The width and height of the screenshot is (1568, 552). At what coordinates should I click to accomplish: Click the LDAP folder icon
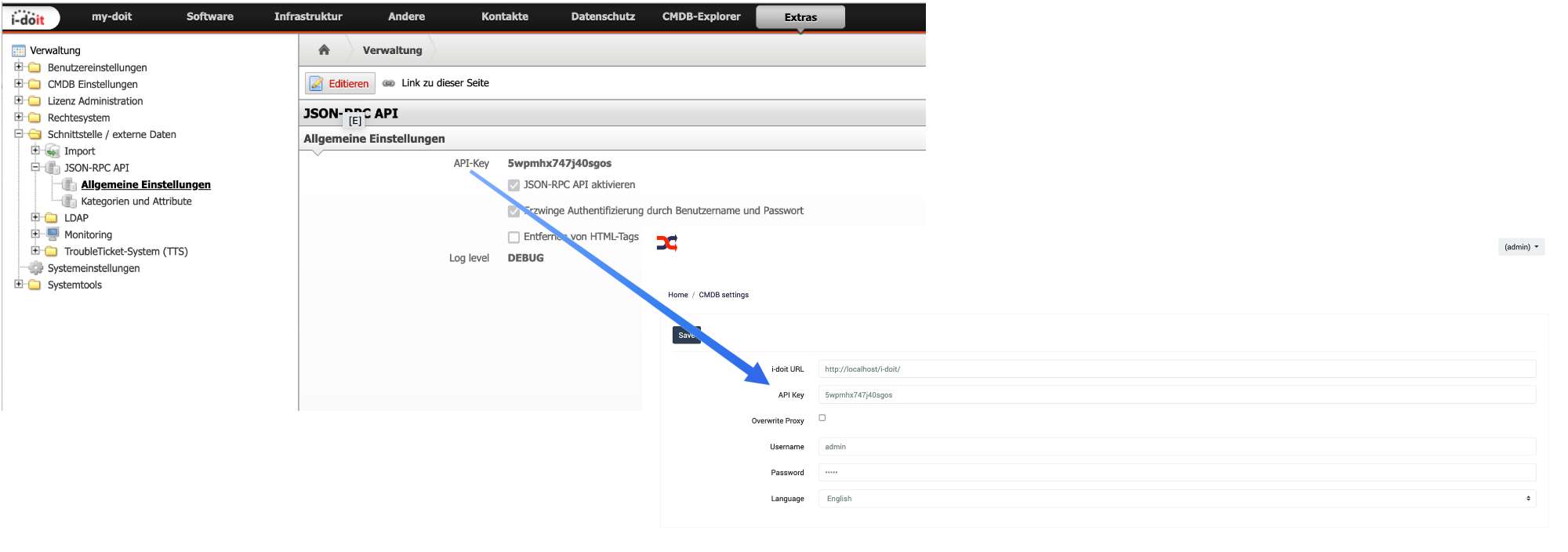pyautogui.click(x=52, y=218)
